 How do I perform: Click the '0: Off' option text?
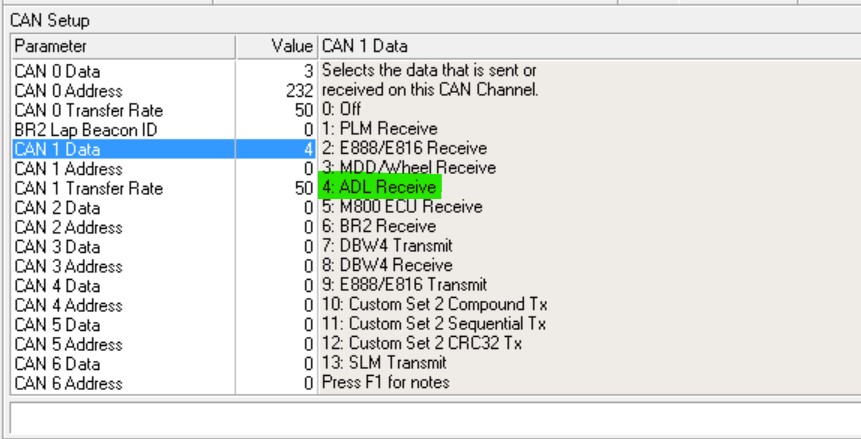(341, 109)
